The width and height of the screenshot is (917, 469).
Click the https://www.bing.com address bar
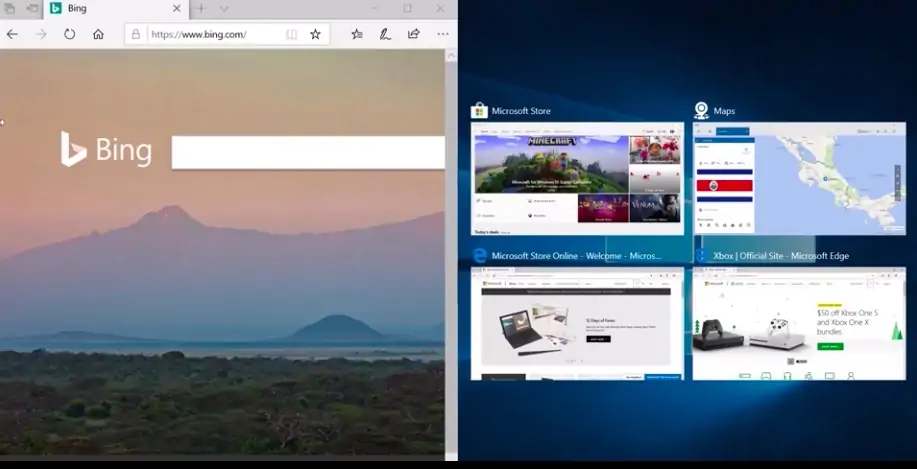point(215,35)
